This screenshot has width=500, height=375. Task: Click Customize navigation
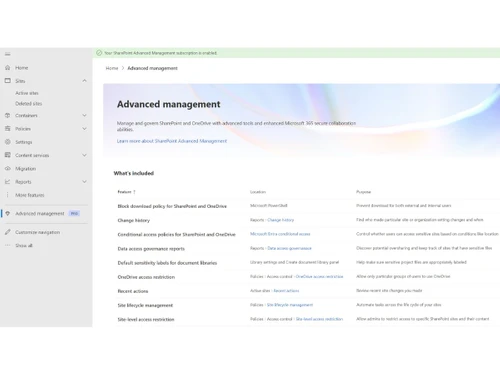pyautogui.click(x=38, y=232)
